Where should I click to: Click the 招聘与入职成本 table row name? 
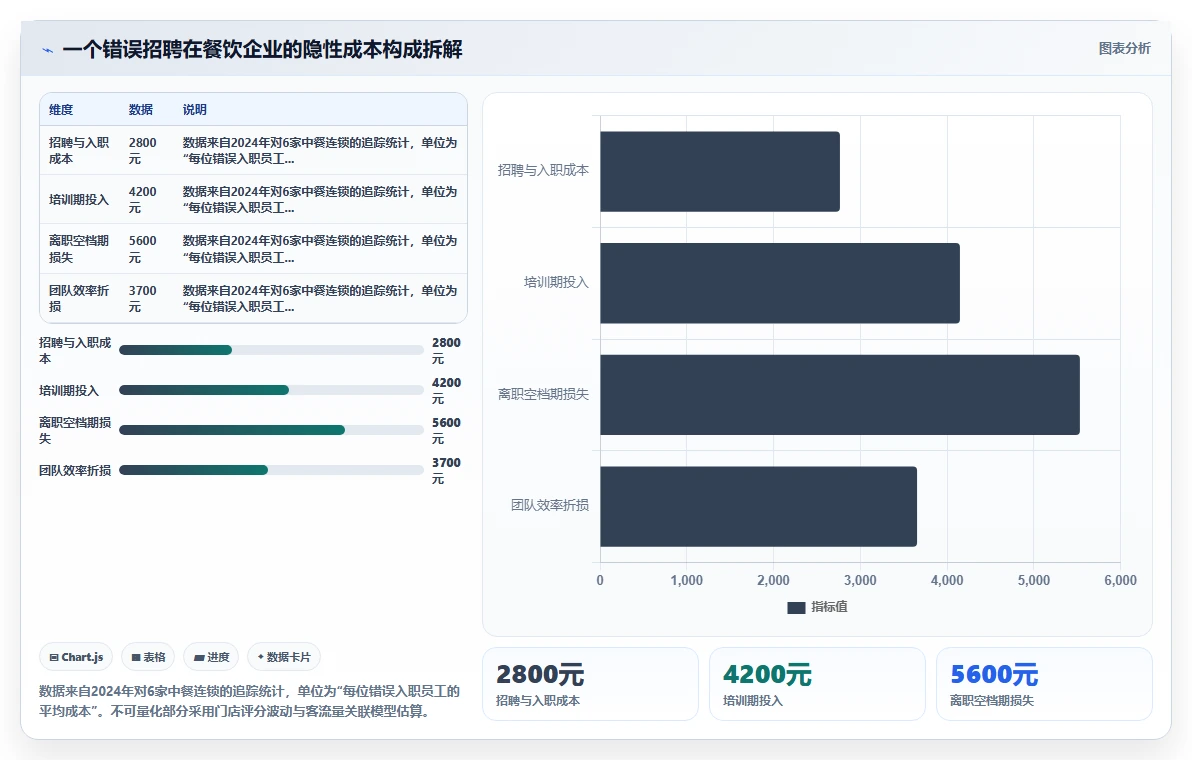click(79, 150)
